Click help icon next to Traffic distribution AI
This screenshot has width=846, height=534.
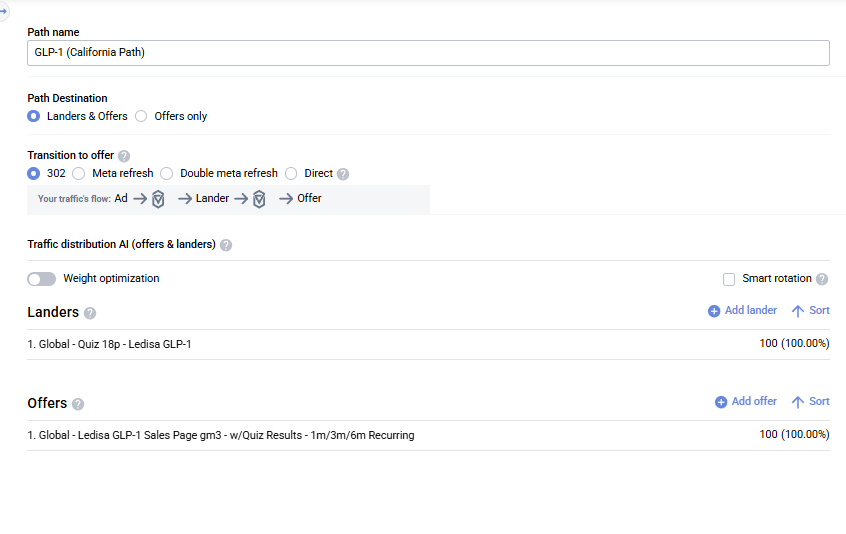tap(226, 245)
